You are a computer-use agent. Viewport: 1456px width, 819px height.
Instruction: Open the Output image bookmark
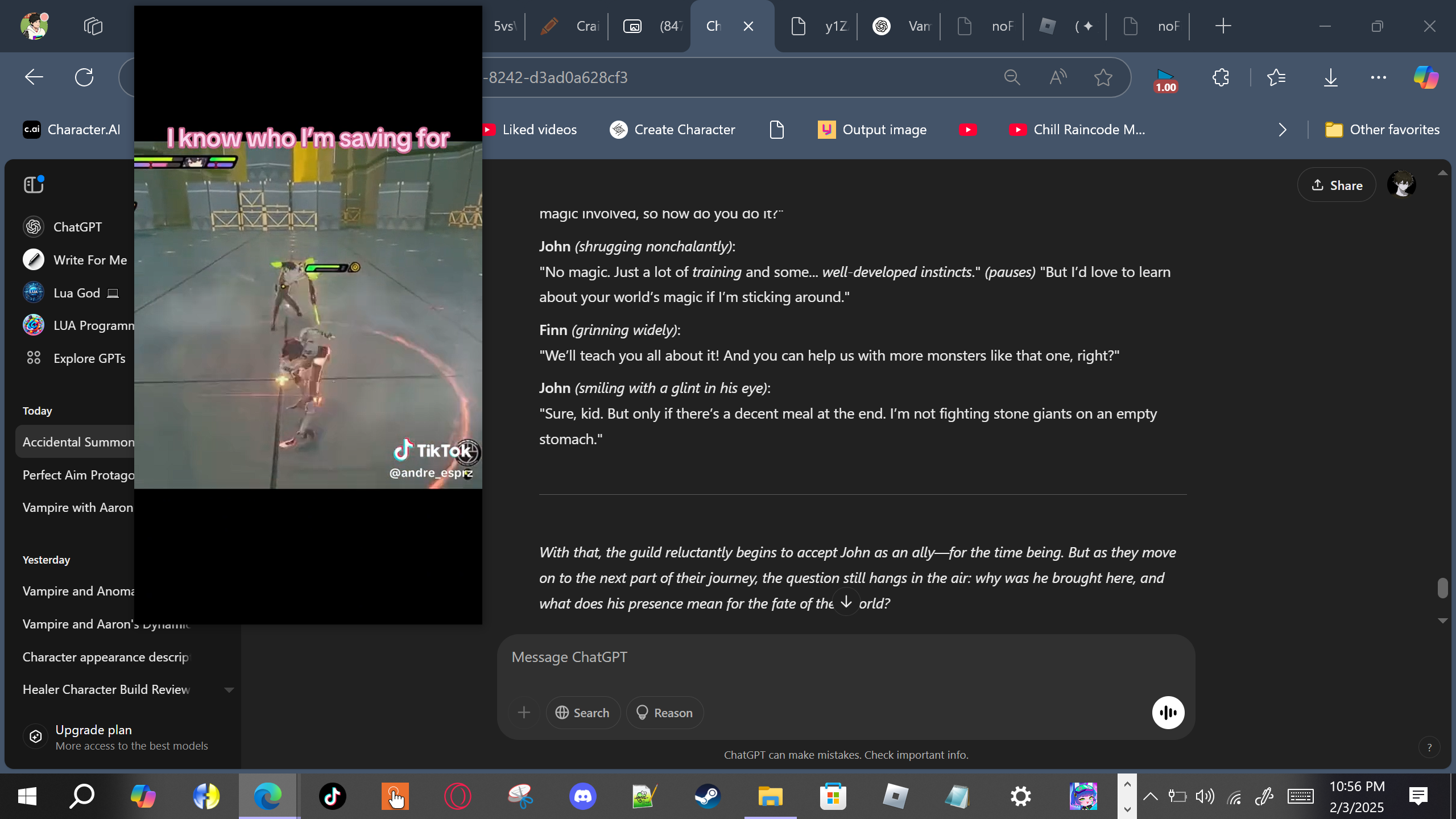coord(872,130)
